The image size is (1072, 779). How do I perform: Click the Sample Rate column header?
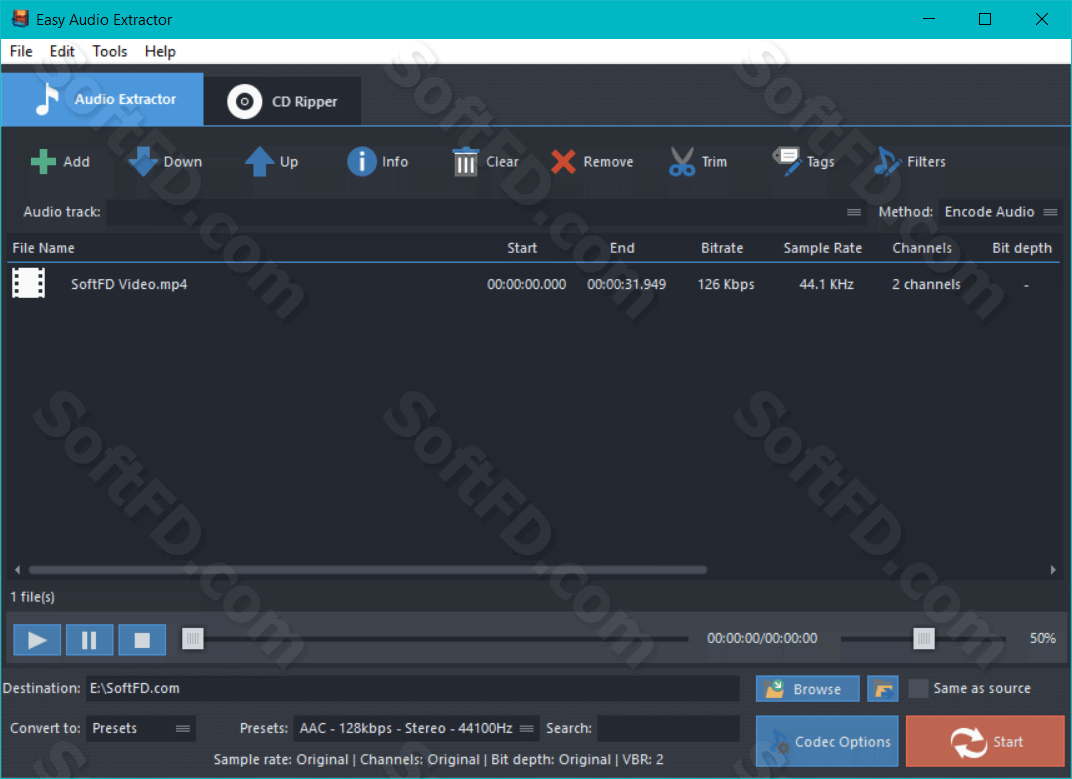coord(822,248)
